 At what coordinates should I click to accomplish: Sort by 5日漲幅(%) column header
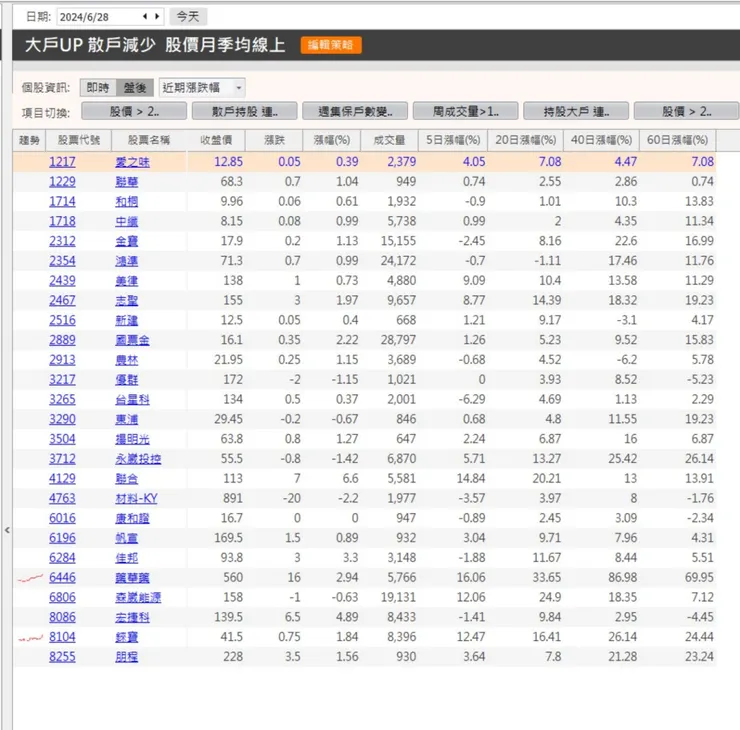tap(453, 140)
